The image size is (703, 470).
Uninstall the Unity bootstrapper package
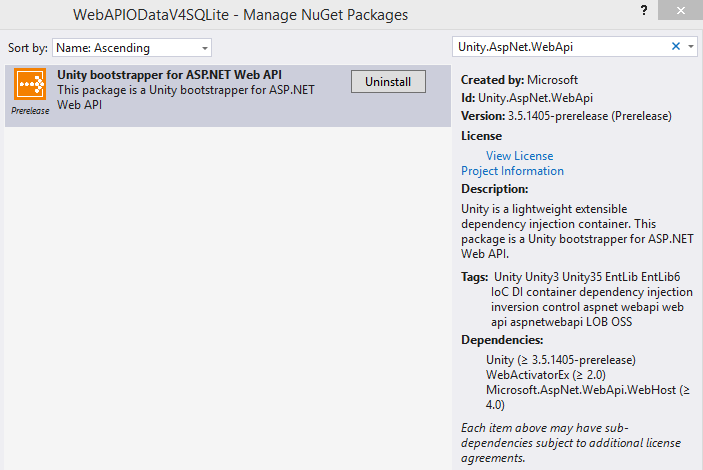[388, 82]
